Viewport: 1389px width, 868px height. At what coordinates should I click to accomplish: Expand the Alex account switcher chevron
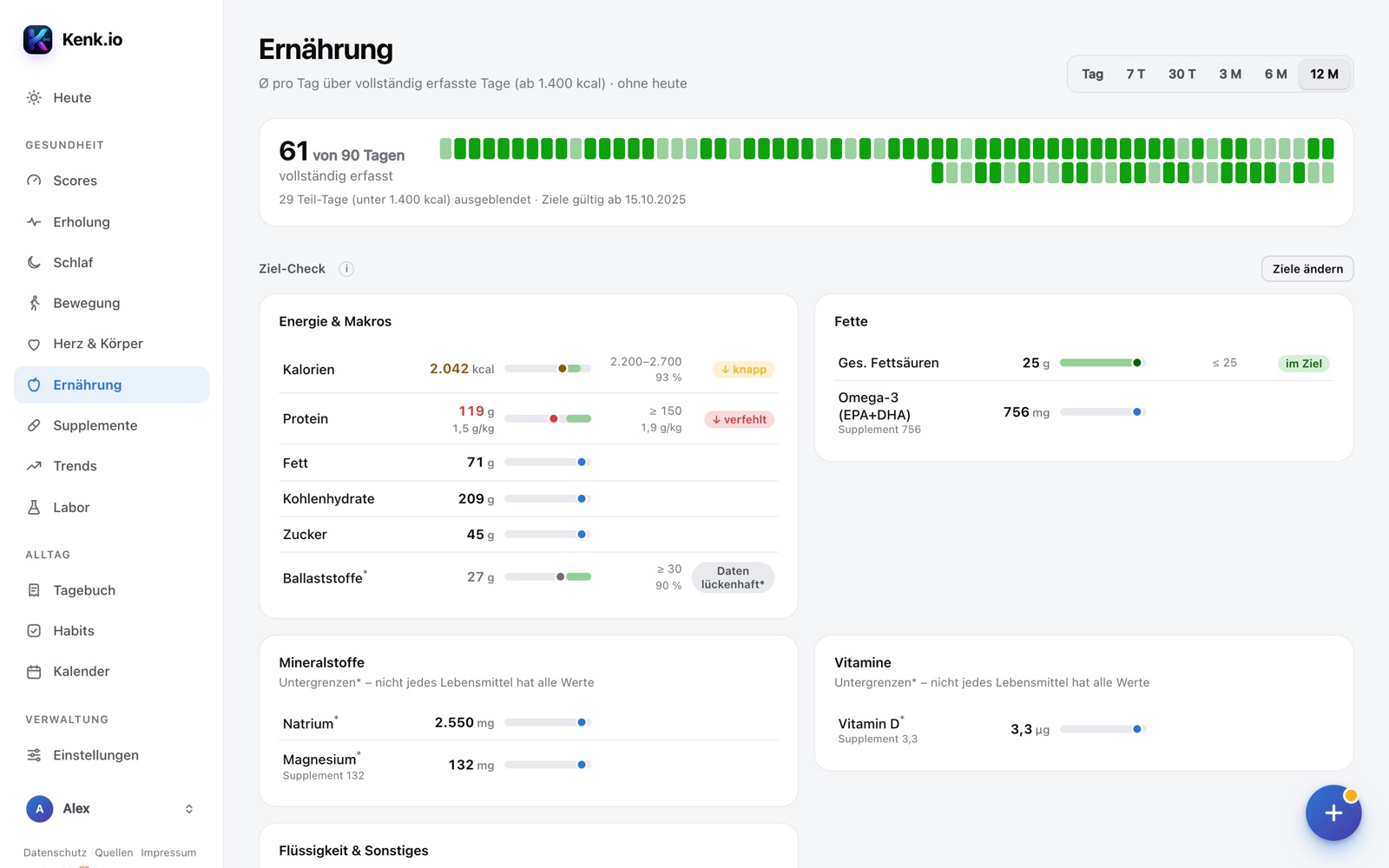point(189,809)
